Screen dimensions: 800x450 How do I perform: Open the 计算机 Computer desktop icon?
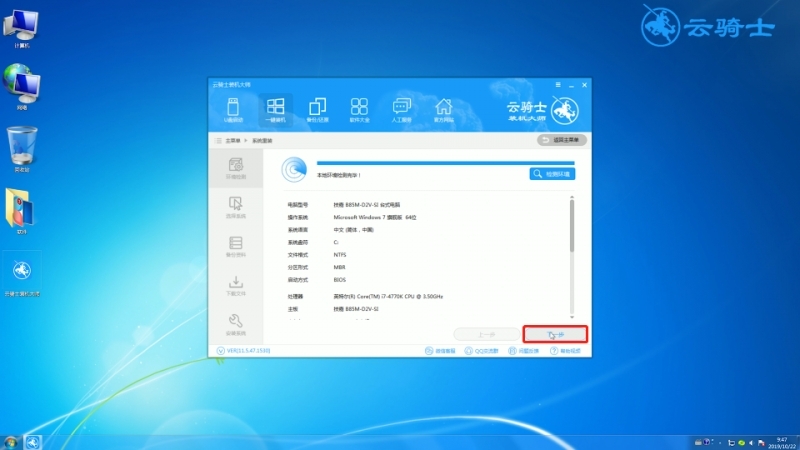pyautogui.click(x=21, y=28)
